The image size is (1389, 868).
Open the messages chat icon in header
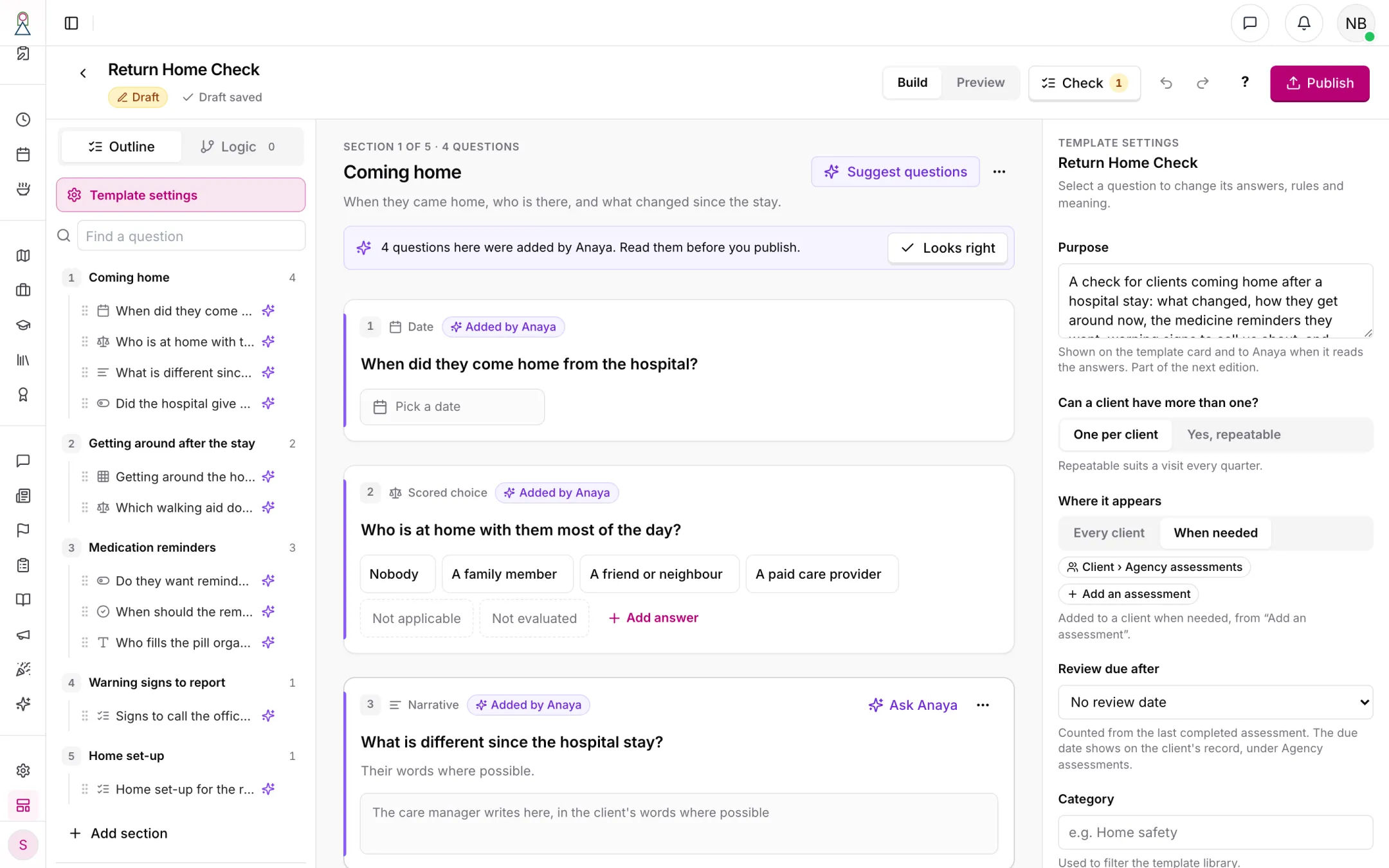[1249, 23]
